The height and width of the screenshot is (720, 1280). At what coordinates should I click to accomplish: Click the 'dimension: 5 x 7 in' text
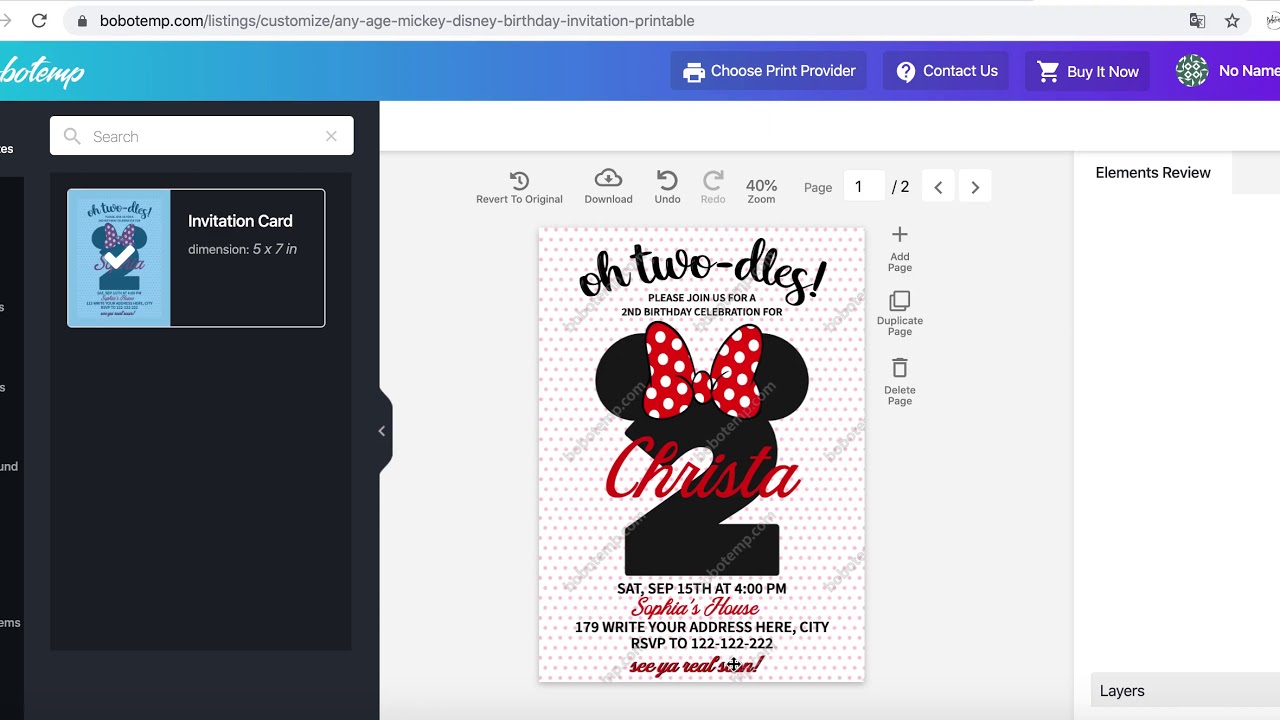pyautogui.click(x=242, y=249)
